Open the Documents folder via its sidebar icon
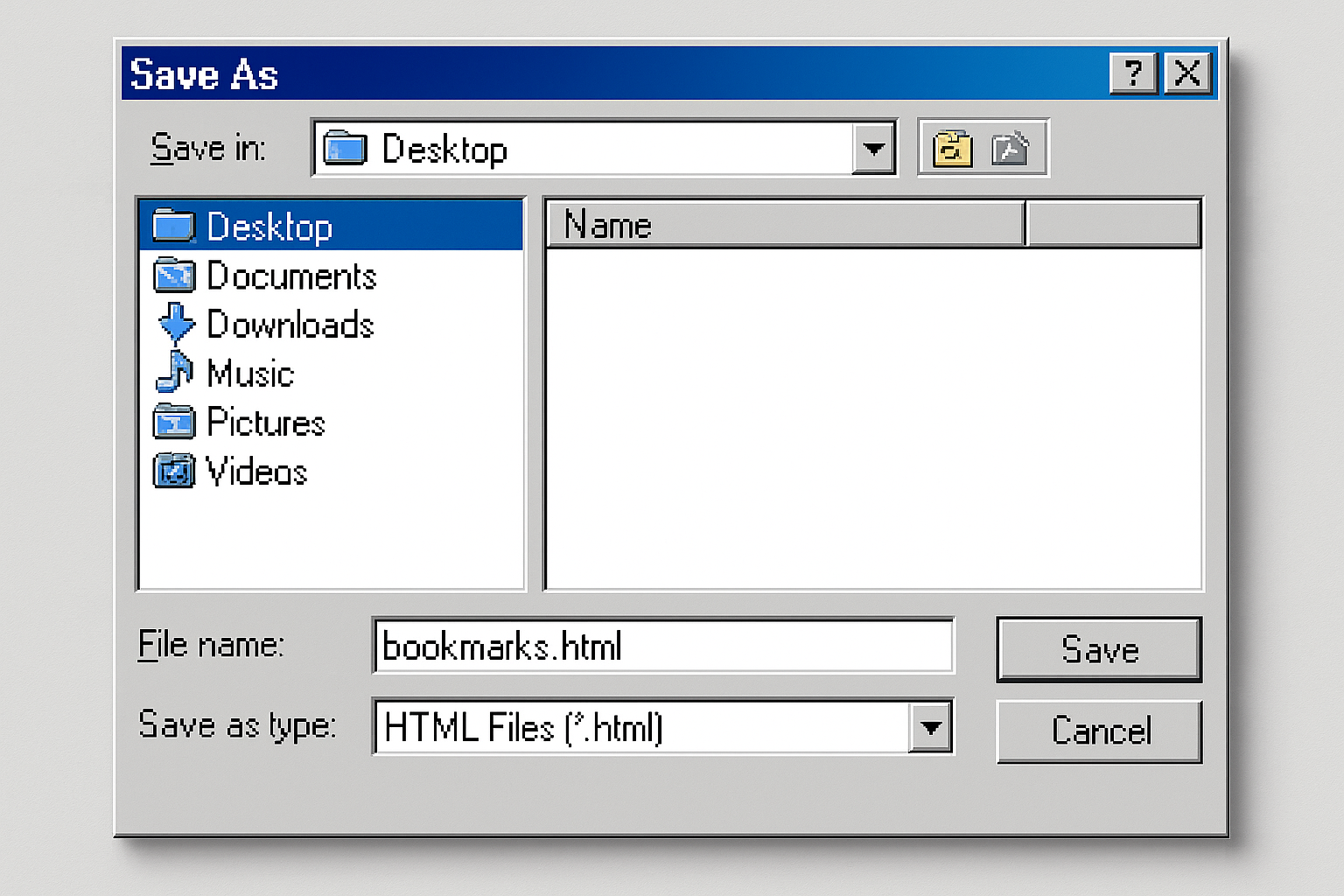 coord(174,276)
